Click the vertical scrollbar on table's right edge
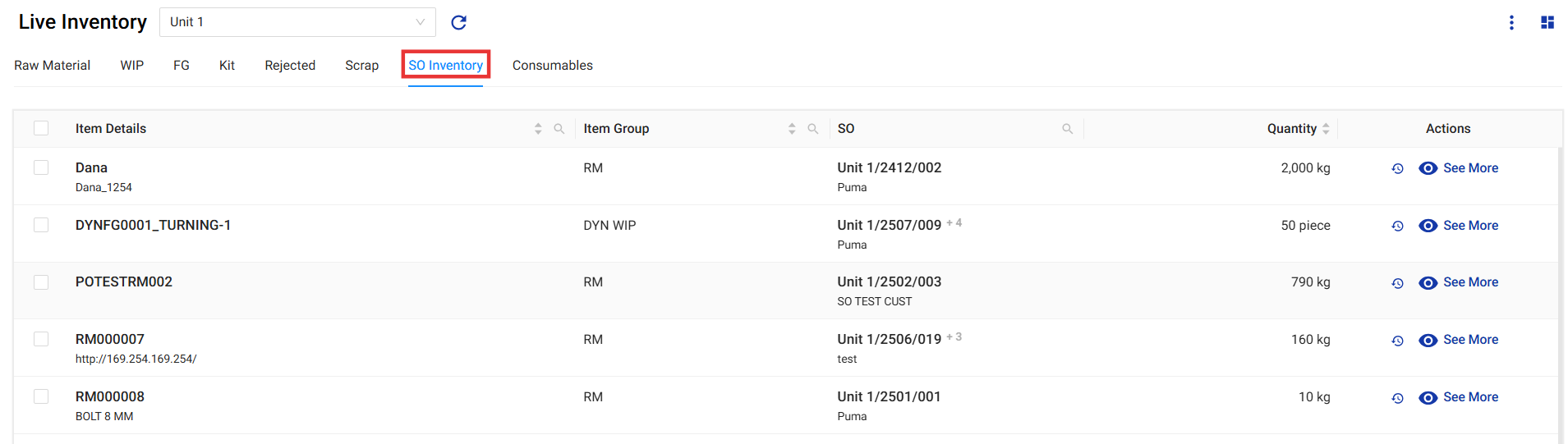This screenshot has width=1568, height=444. click(1560, 295)
